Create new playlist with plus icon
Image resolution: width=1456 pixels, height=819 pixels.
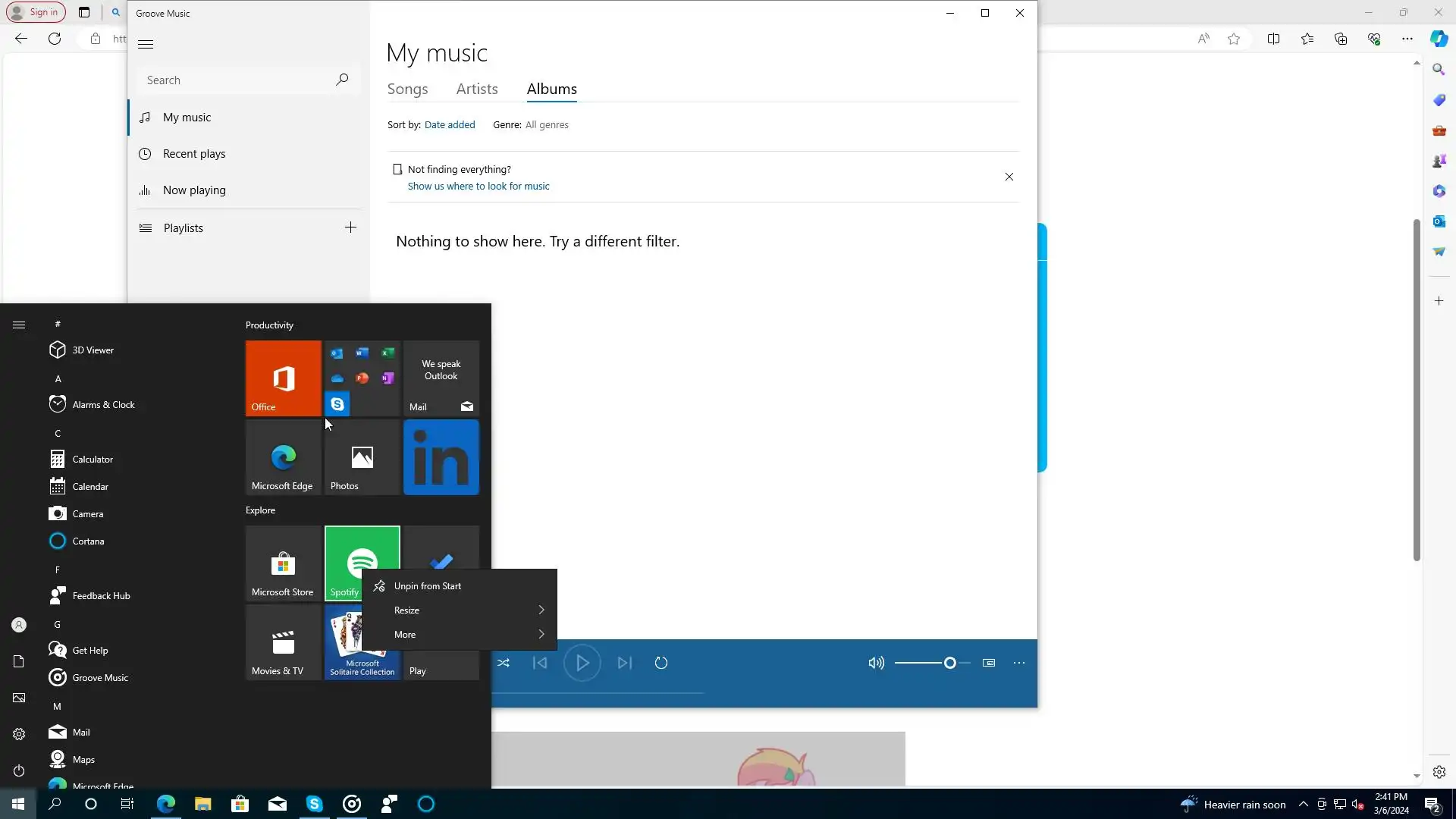[x=350, y=227]
